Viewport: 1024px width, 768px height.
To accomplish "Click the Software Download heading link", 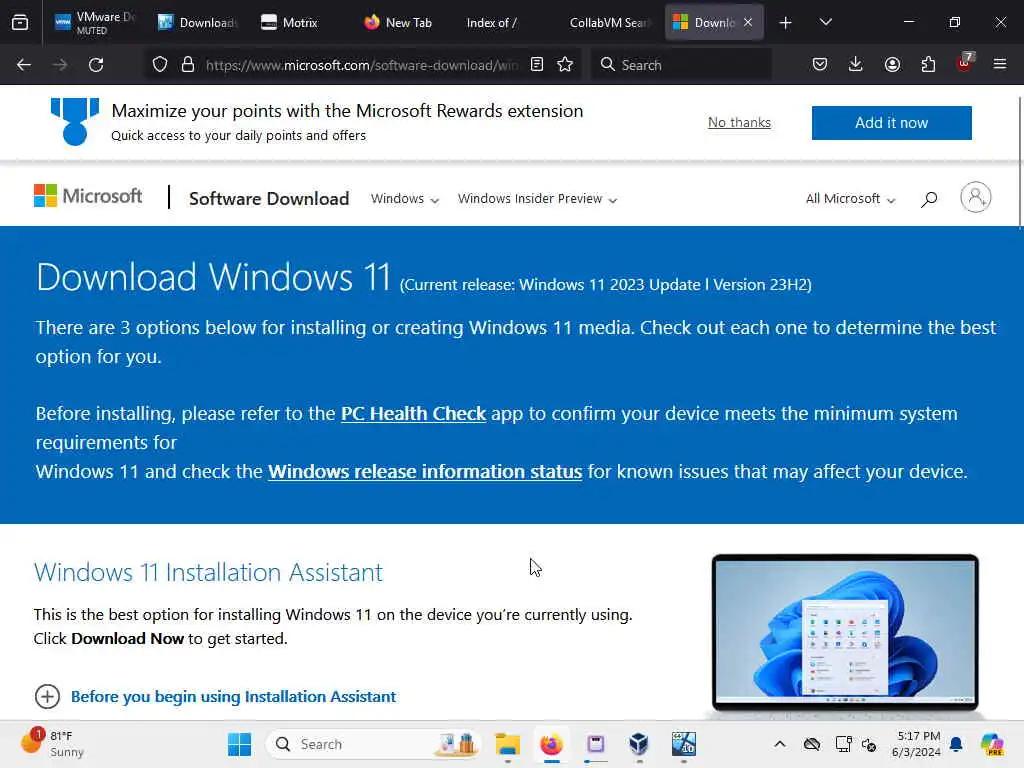I will click(269, 199).
